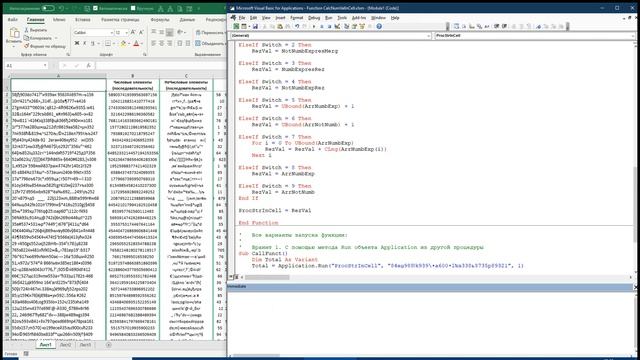Screen dimensions: 640x360
Task: Open the Excel font size dropdown
Action: (x=127, y=33)
